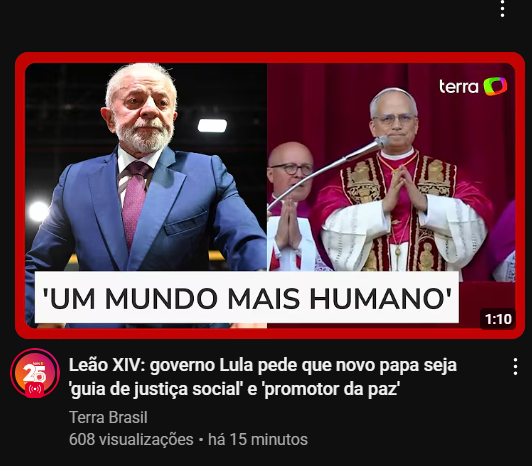
Task: Click the '608 visualizações' view count
Action: coord(131,439)
